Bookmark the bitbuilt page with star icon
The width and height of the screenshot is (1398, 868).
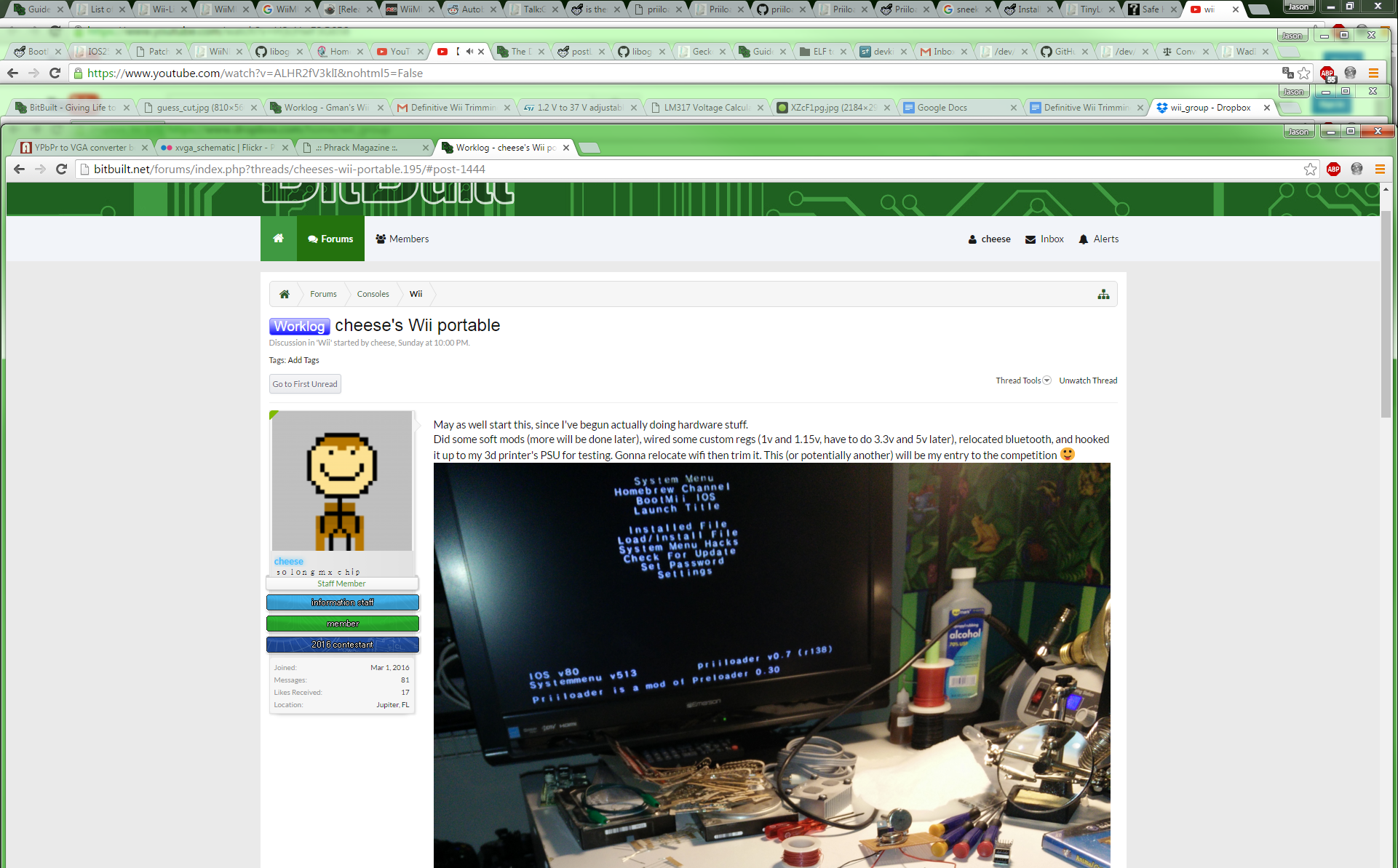1310,169
